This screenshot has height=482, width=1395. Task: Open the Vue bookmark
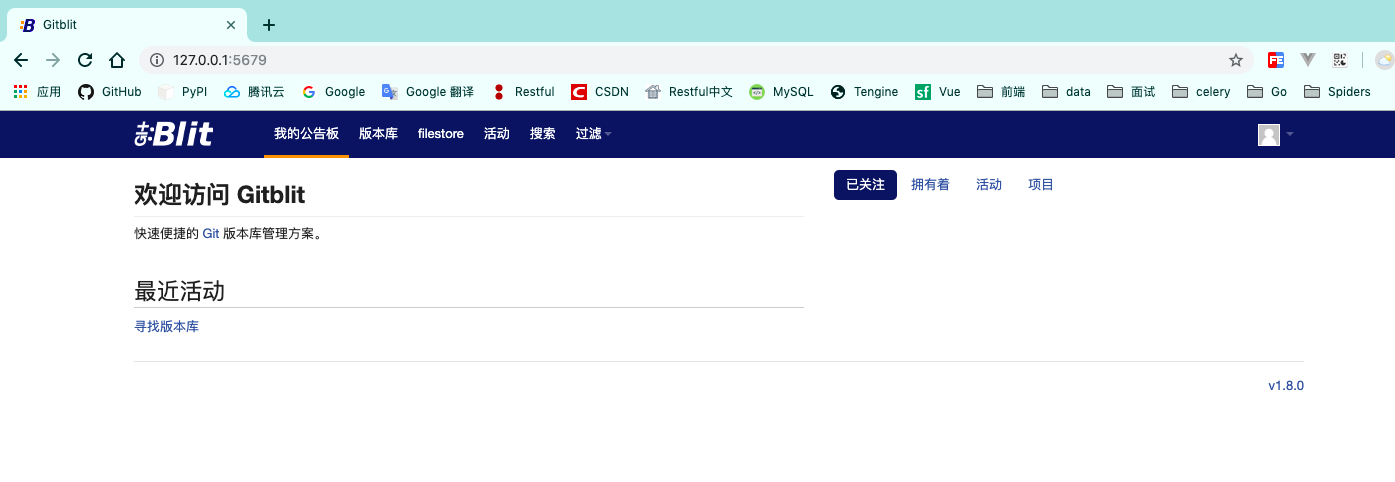click(x=938, y=92)
